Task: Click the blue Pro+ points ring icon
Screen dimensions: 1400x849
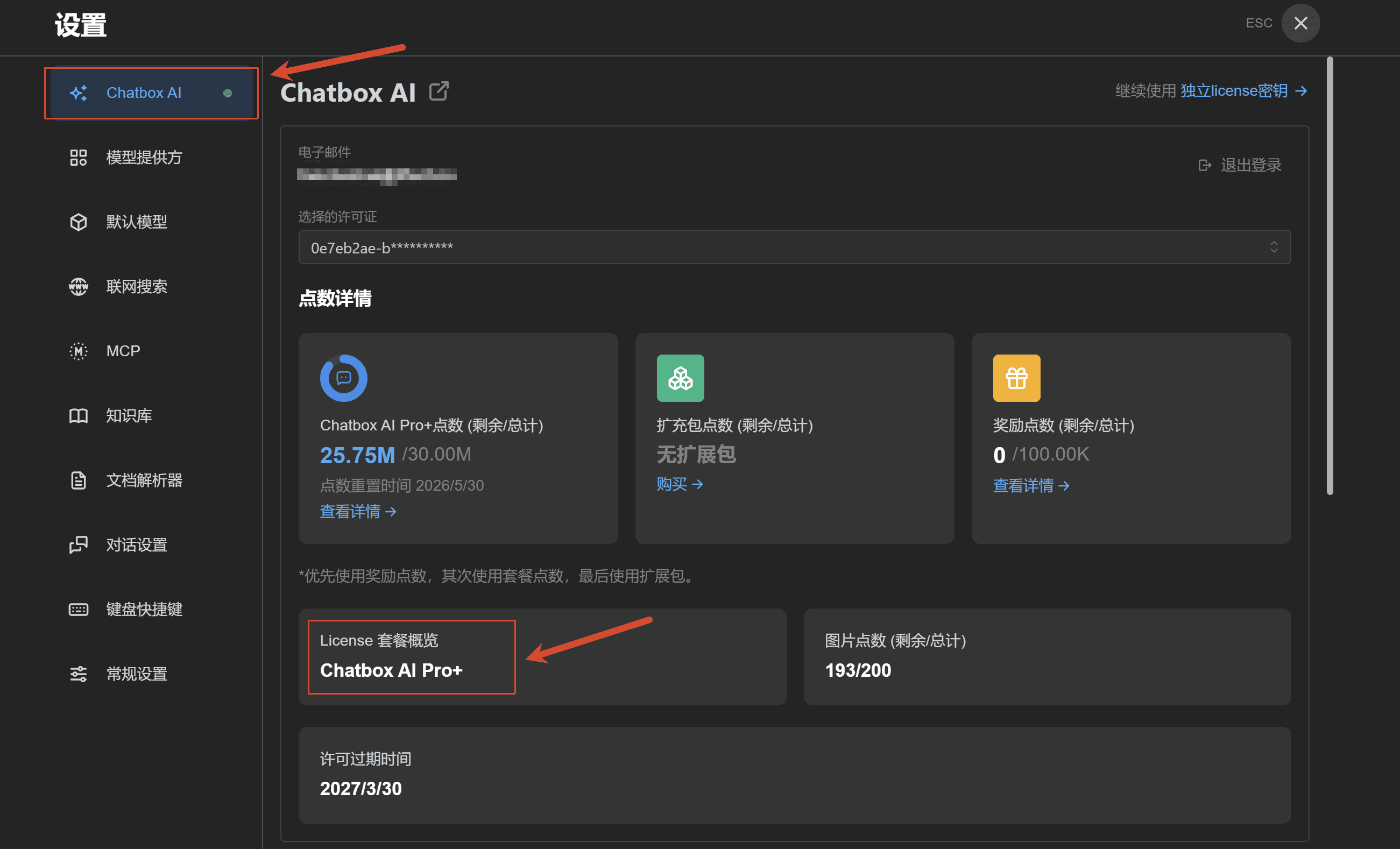Action: [344, 378]
